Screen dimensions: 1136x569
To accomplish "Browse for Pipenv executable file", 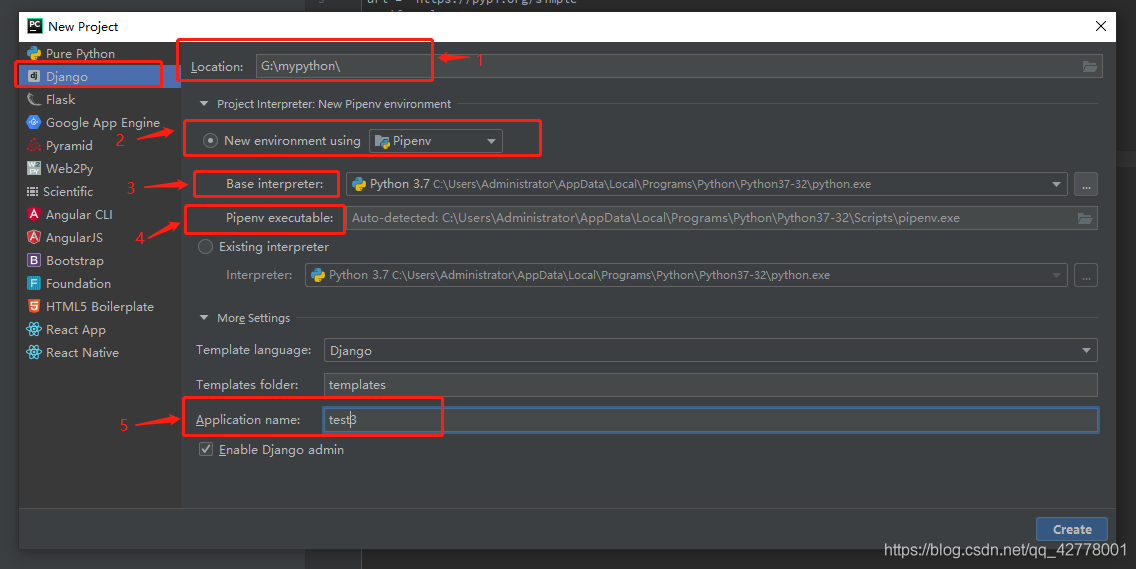I will pos(1085,218).
